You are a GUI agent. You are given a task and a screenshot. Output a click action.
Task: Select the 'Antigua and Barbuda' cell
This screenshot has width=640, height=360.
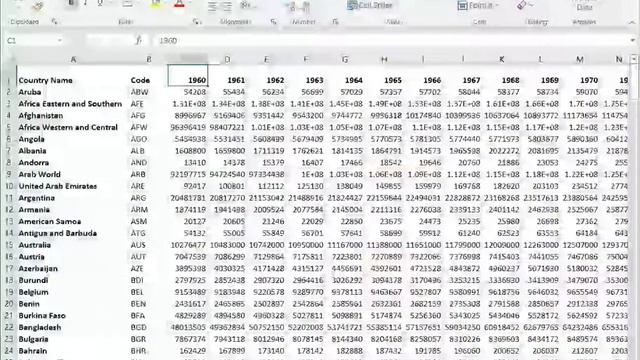[58, 233]
